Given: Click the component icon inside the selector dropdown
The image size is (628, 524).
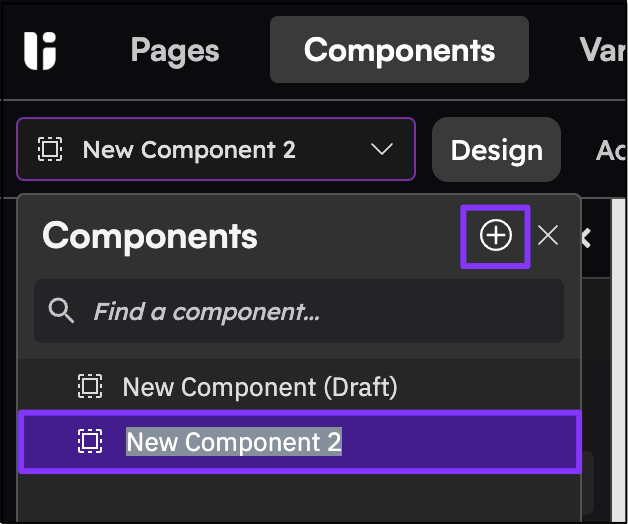Looking at the screenshot, I should coord(50,149).
